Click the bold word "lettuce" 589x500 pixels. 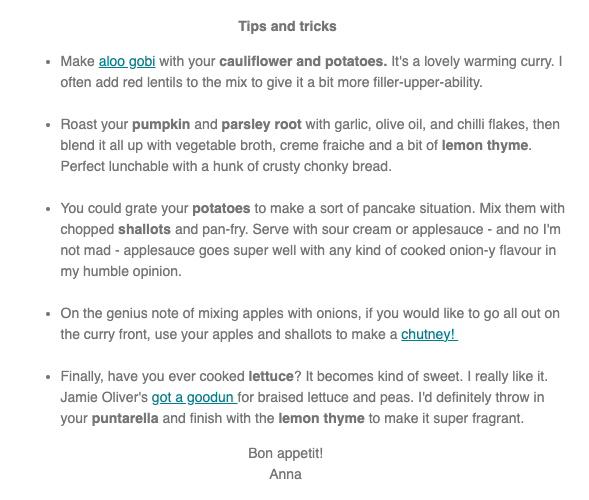(x=271, y=376)
